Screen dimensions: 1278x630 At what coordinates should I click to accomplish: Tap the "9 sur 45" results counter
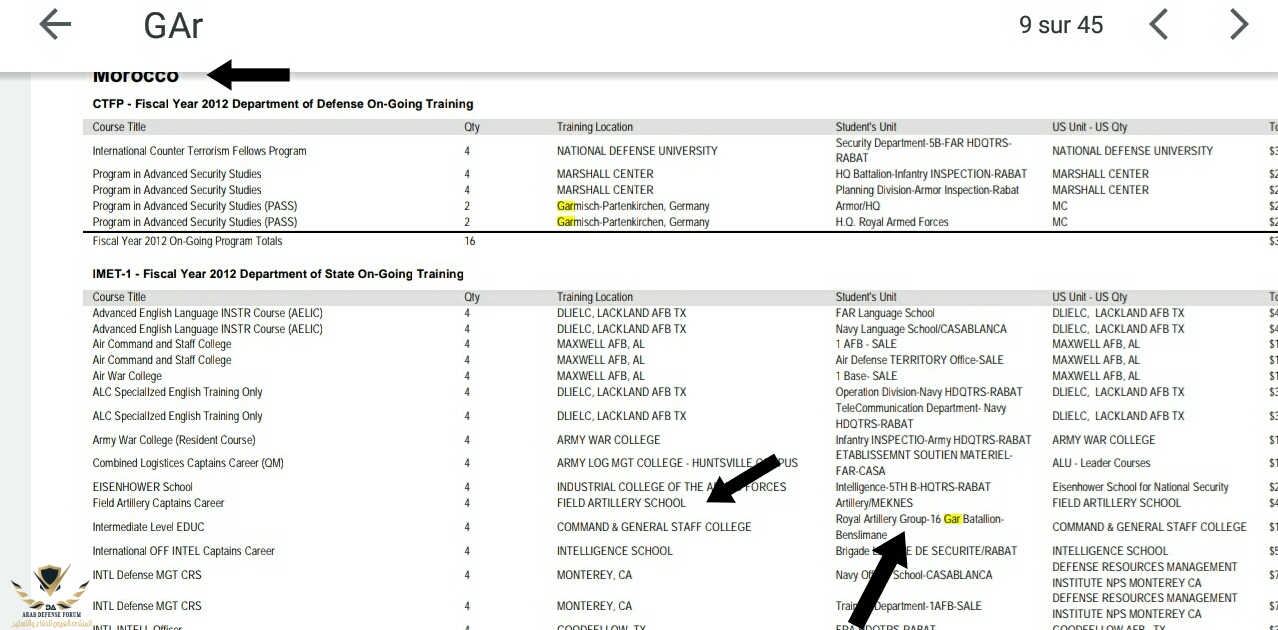tap(1061, 26)
